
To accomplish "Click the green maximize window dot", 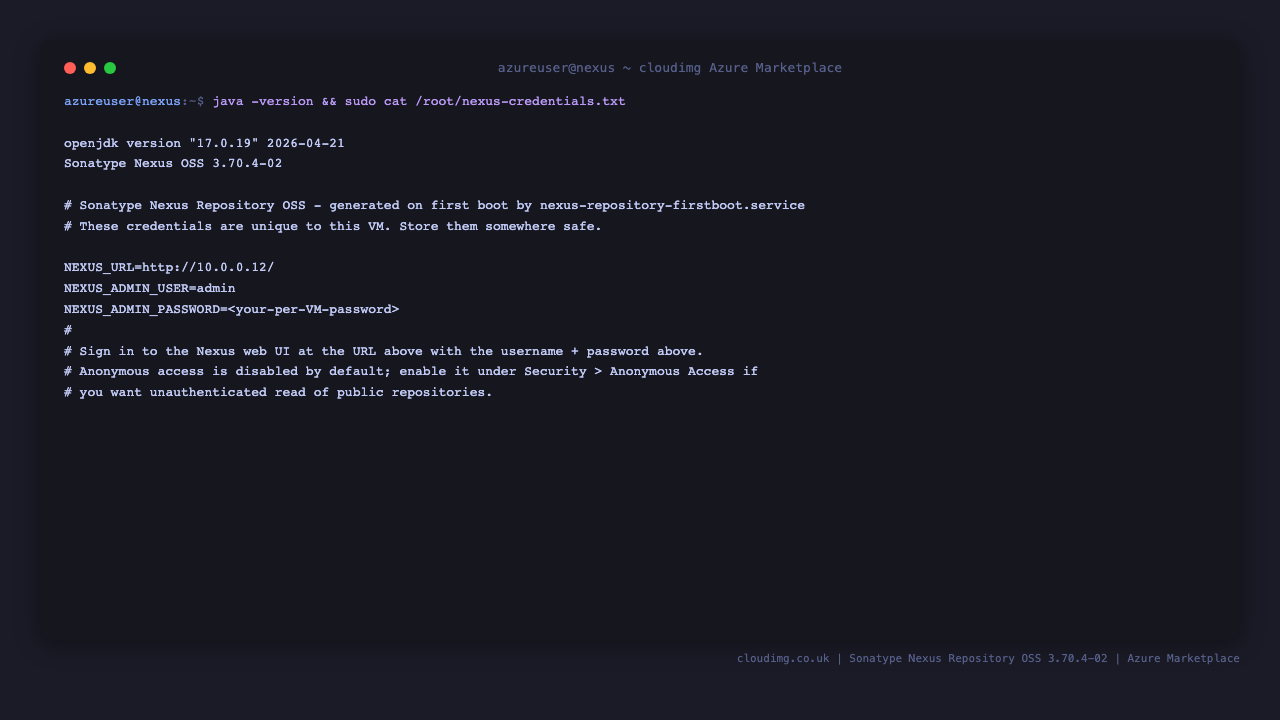I will [x=110, y=68].
